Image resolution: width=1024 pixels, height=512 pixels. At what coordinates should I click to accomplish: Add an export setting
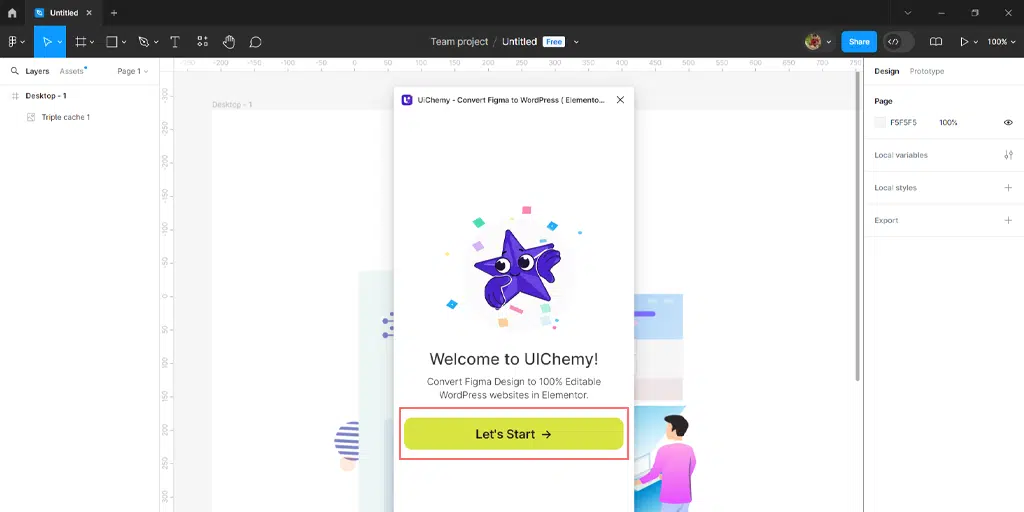pyautogui.click(x=1008, y=220)
